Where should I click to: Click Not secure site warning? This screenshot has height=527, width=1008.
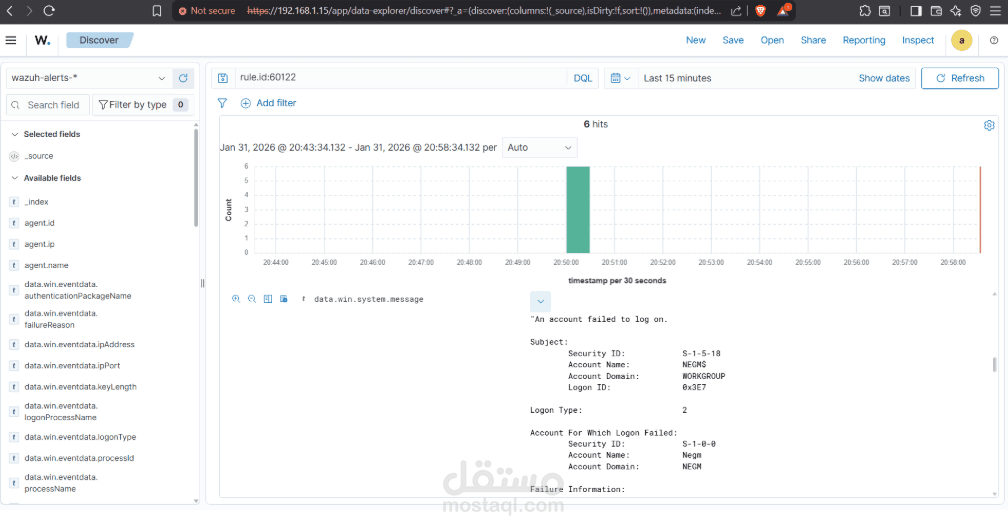coord(206,11)
